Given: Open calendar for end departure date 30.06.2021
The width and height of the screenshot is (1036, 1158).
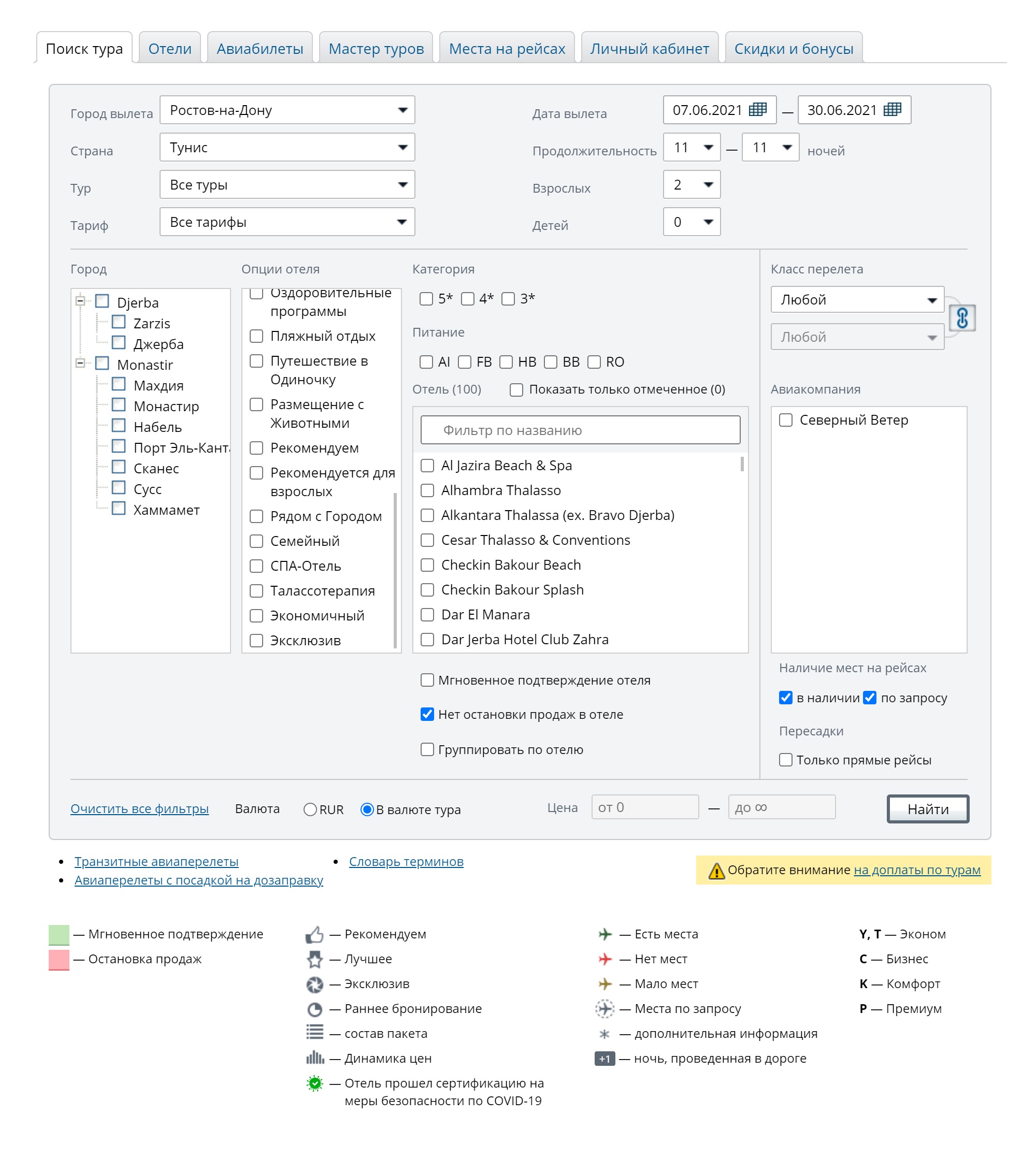Looking at the screenshot, I should tap(892, 110).
